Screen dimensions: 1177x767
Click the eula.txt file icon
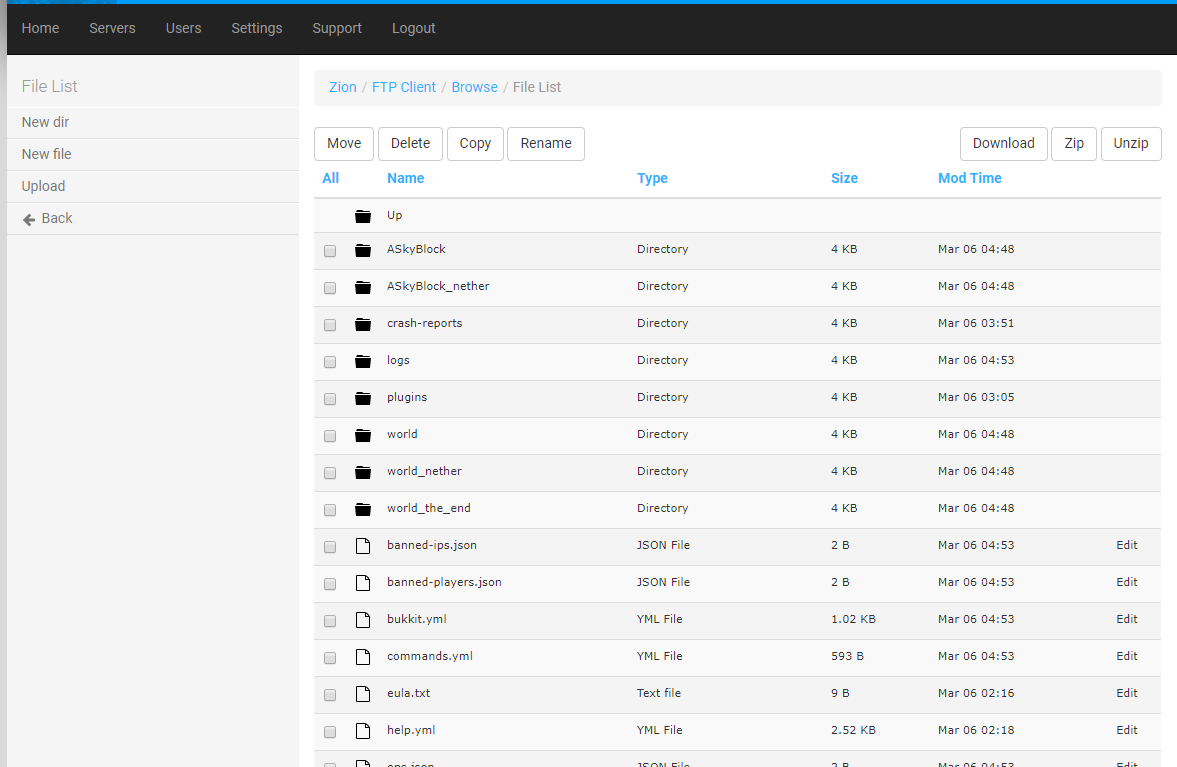(x=363, y=694)
